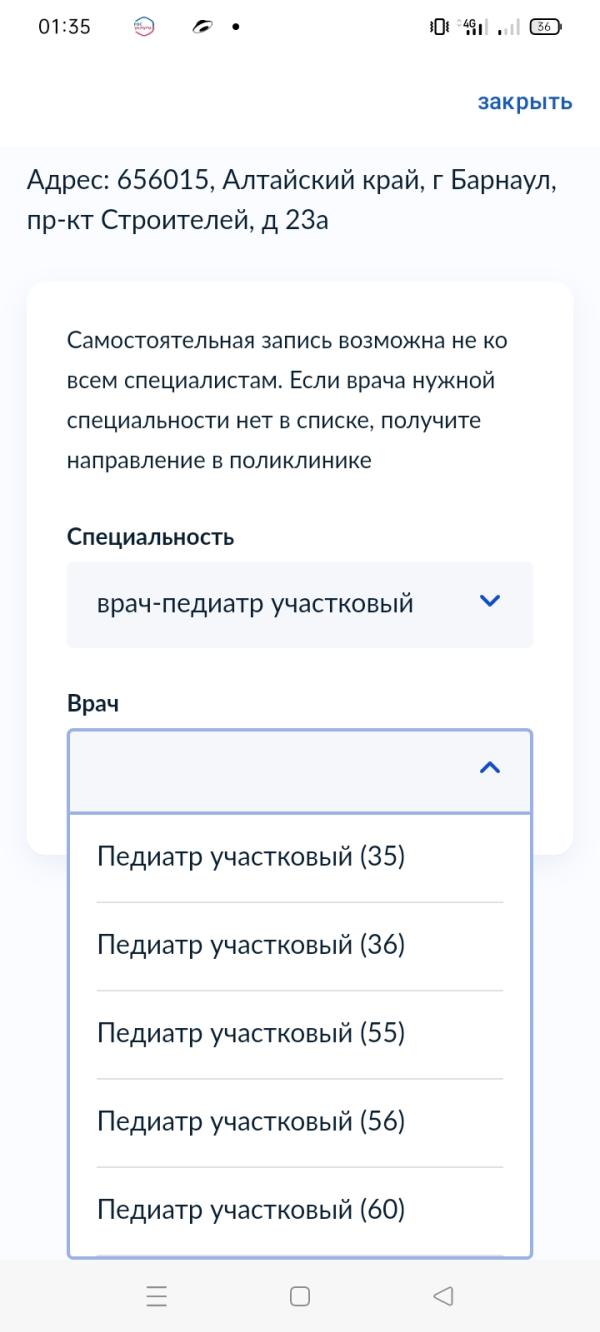Choose Педиатр участковый (36)
This screenshot has width=600, height=1332.
251,945
